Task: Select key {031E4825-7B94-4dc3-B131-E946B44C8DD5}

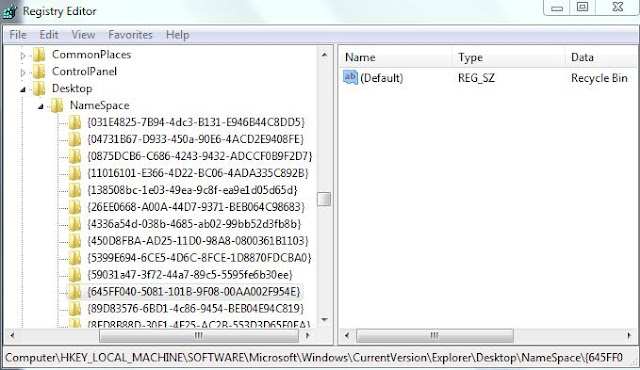Action: tap(196, 122)
